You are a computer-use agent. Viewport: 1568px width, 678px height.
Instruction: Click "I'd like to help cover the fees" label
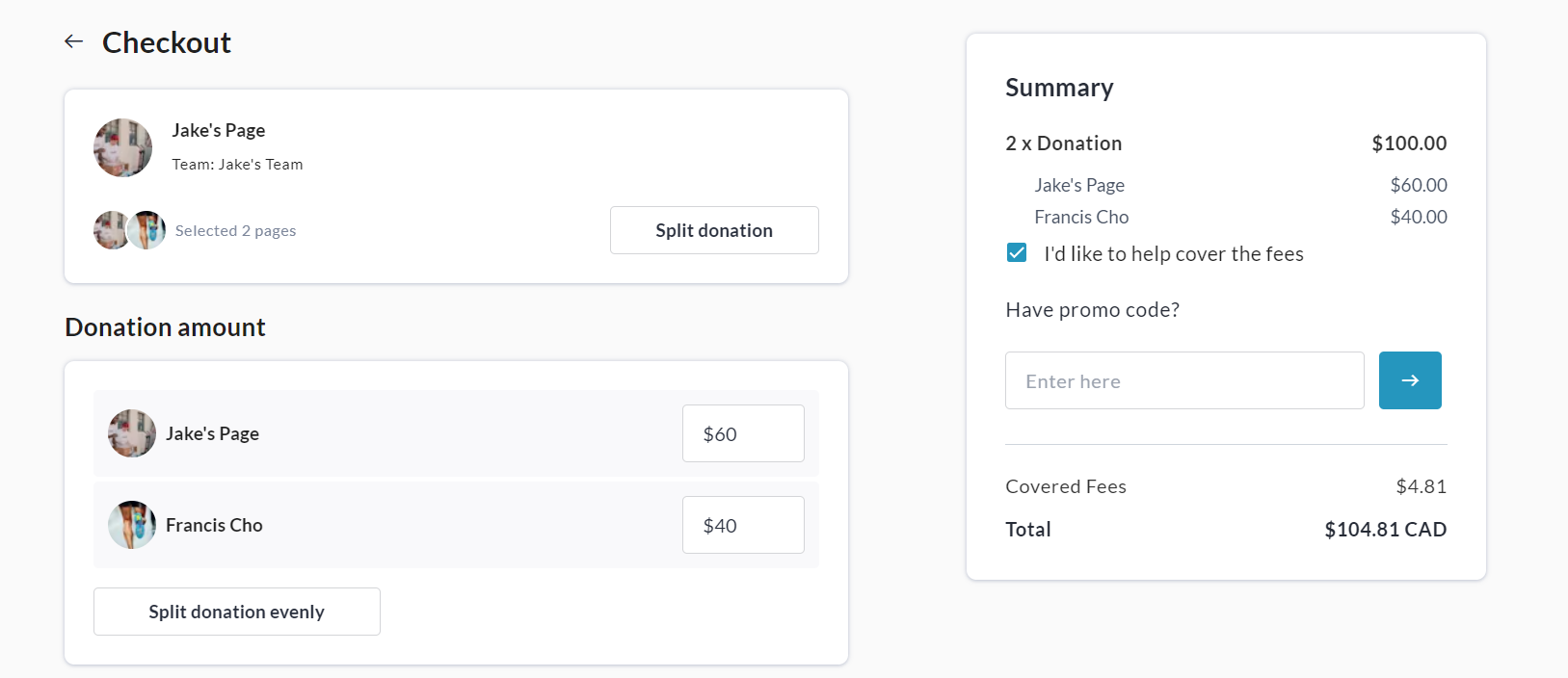click(x=1173, y=254)
